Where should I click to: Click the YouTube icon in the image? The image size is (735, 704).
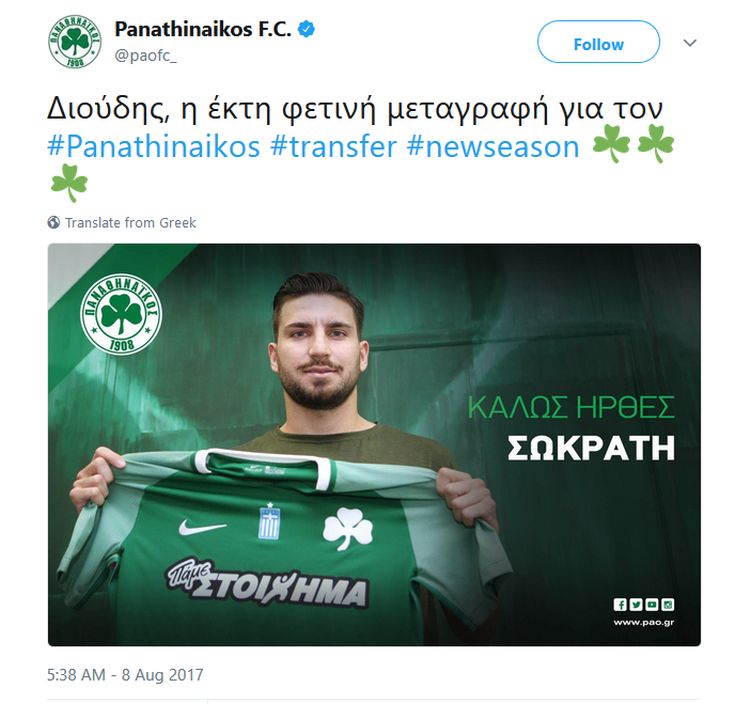click(x=652, y=604)
